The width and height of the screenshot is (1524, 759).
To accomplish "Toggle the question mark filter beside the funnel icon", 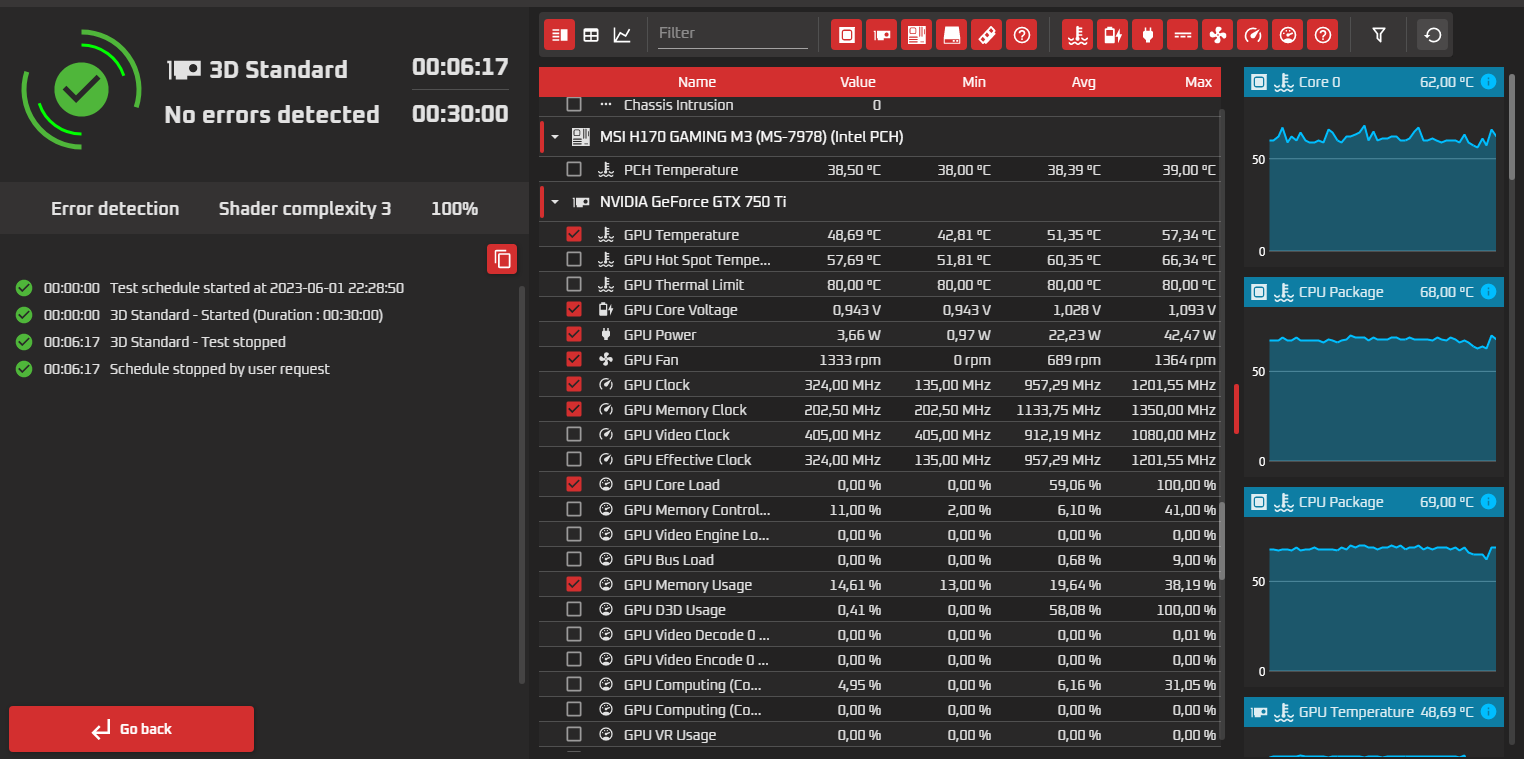I will point(1323,35).
